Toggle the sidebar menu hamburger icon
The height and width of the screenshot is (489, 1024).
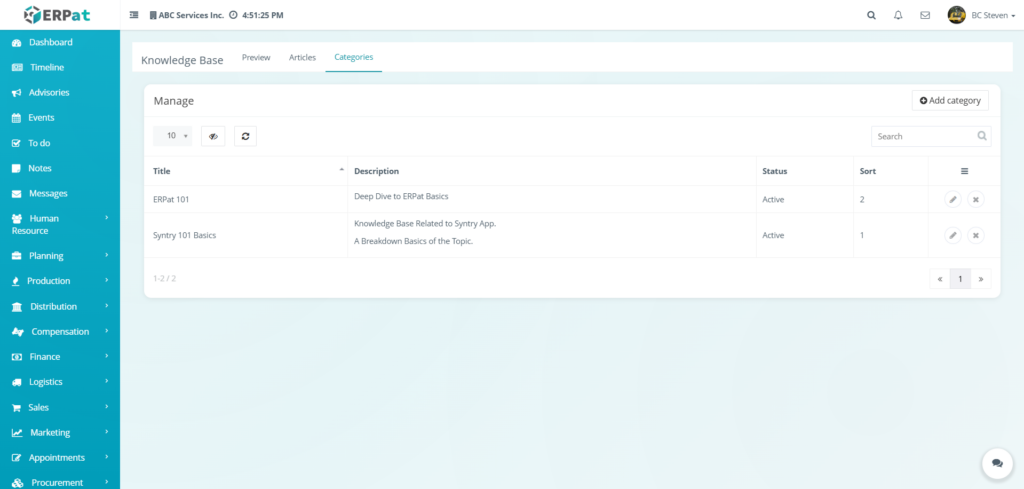(x=134, y=15)
